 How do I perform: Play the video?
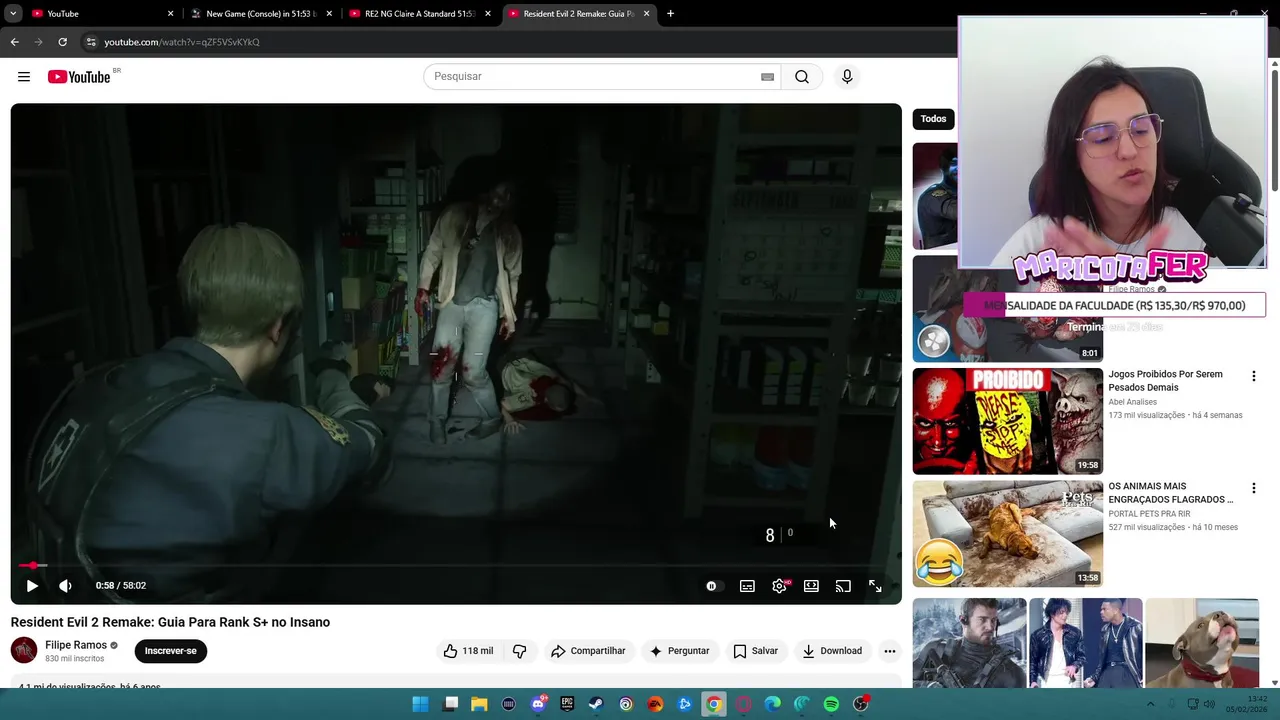click(32, 586)
